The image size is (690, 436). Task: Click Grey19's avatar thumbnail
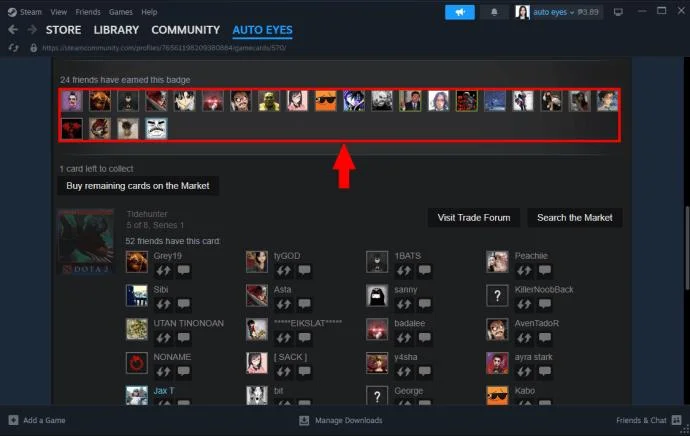pos(137,262)
